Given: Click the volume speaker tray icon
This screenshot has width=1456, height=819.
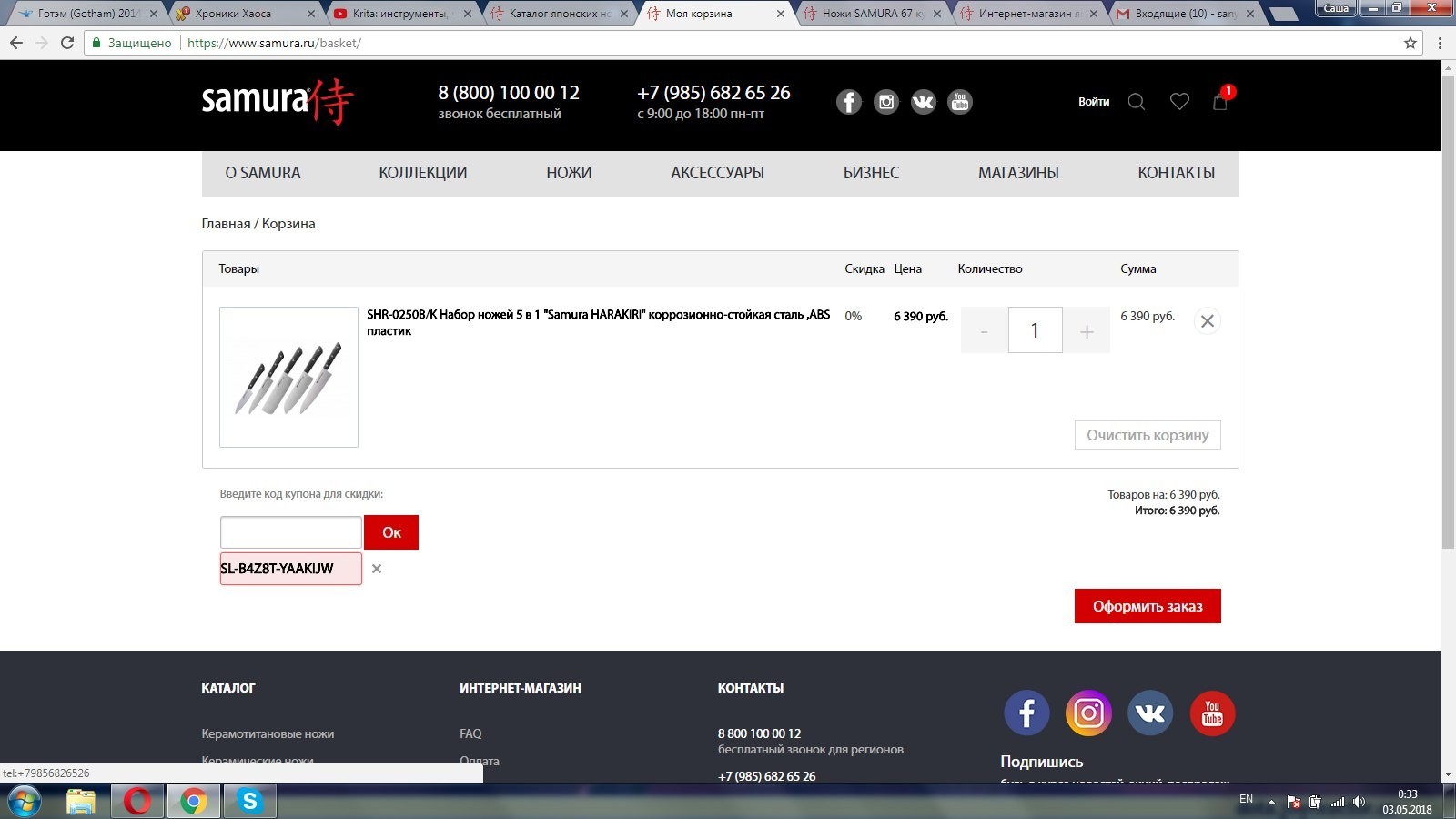Looking at the screenshot, I should click(1359, 802).
